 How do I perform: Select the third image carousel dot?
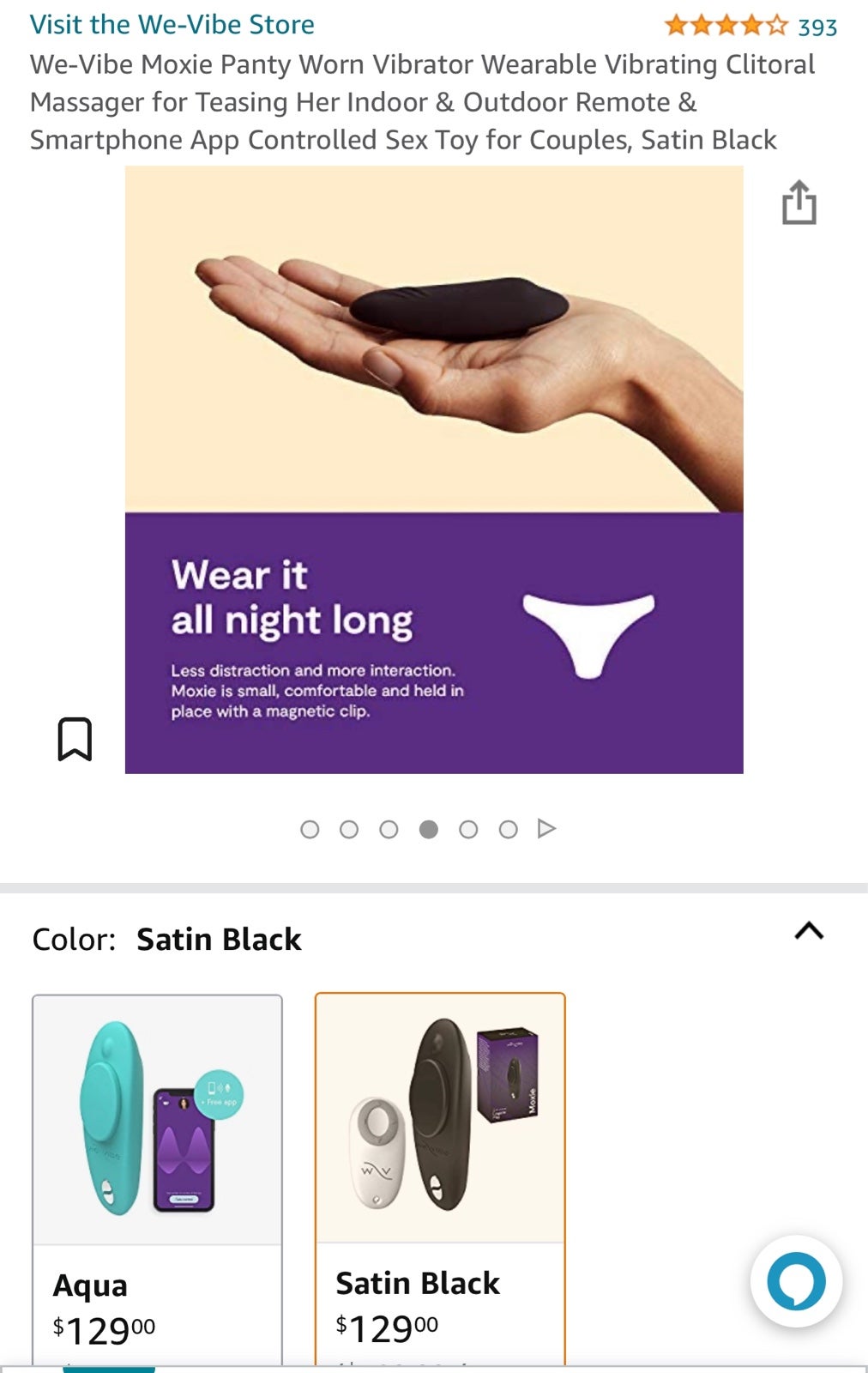[x=389, y=829]
